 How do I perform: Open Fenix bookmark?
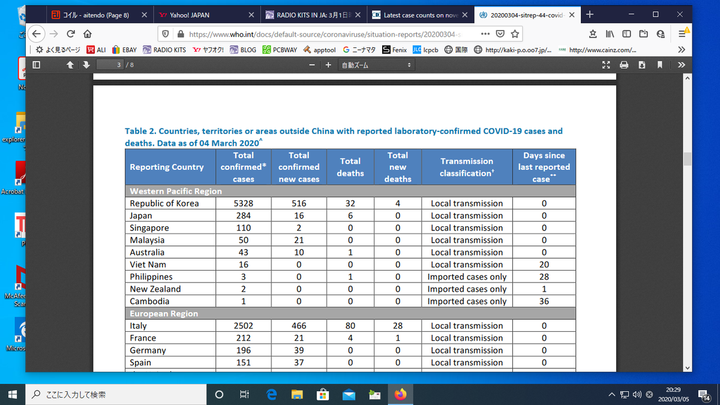pos(394,50)
